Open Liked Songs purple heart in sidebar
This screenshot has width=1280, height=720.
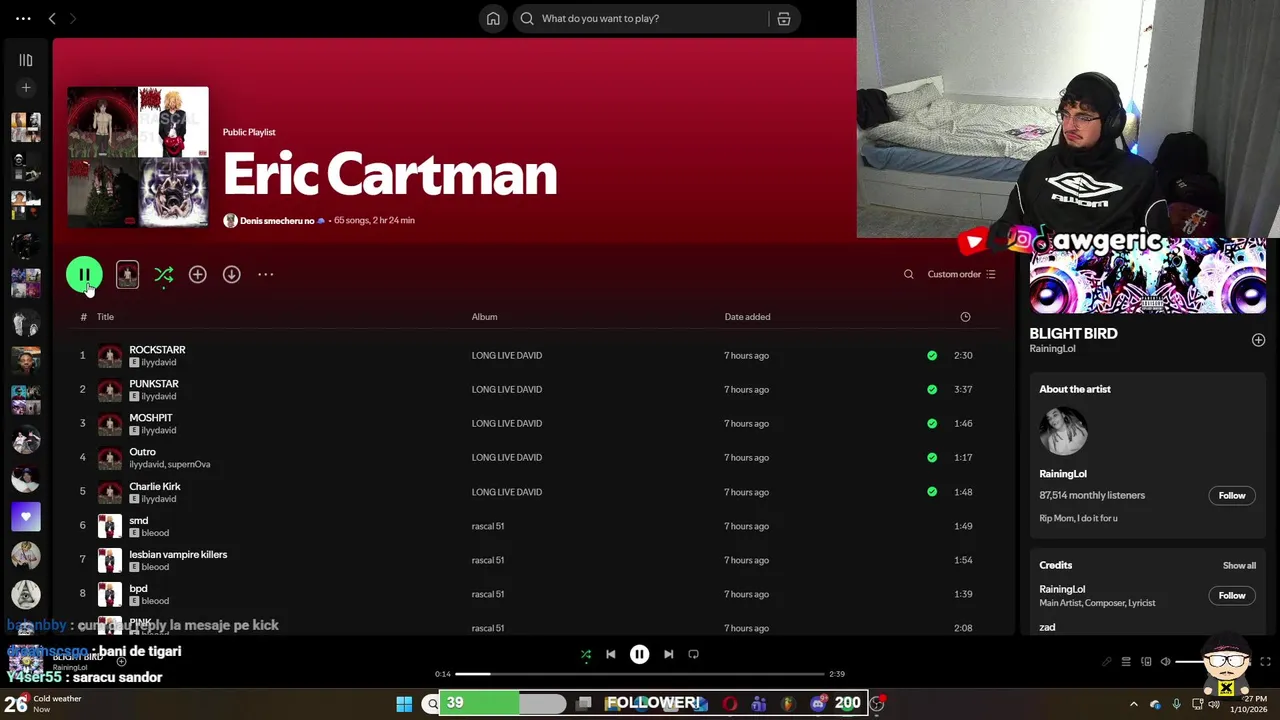pyautogui.click(x=26, y=517)
